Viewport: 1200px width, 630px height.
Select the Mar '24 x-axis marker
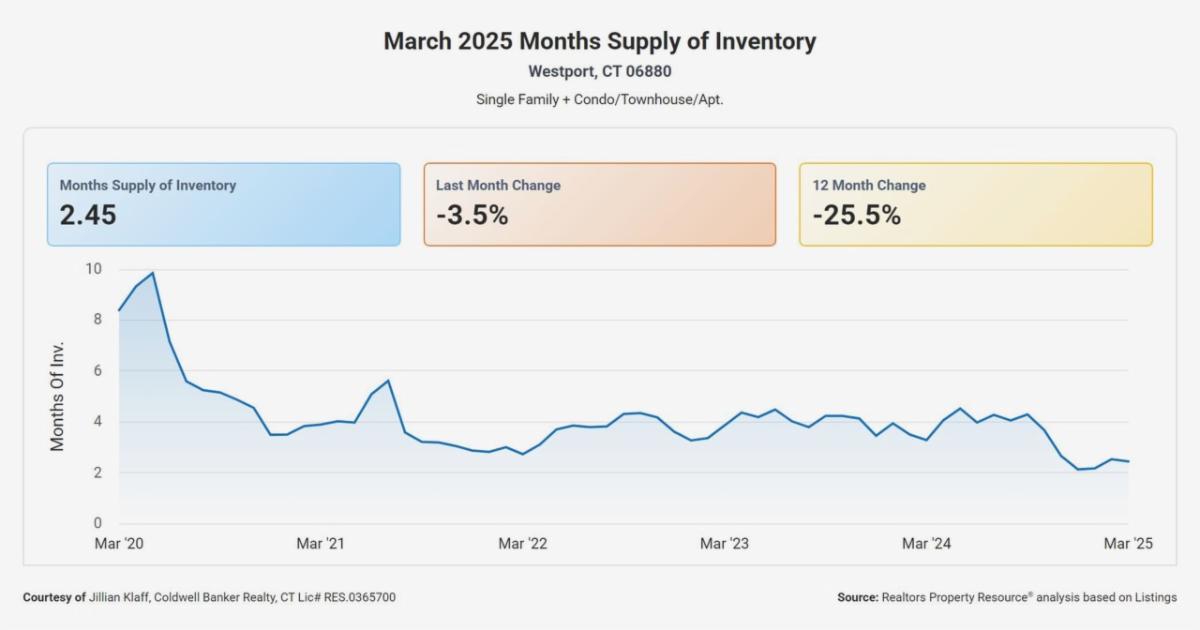tap(927, 543)
